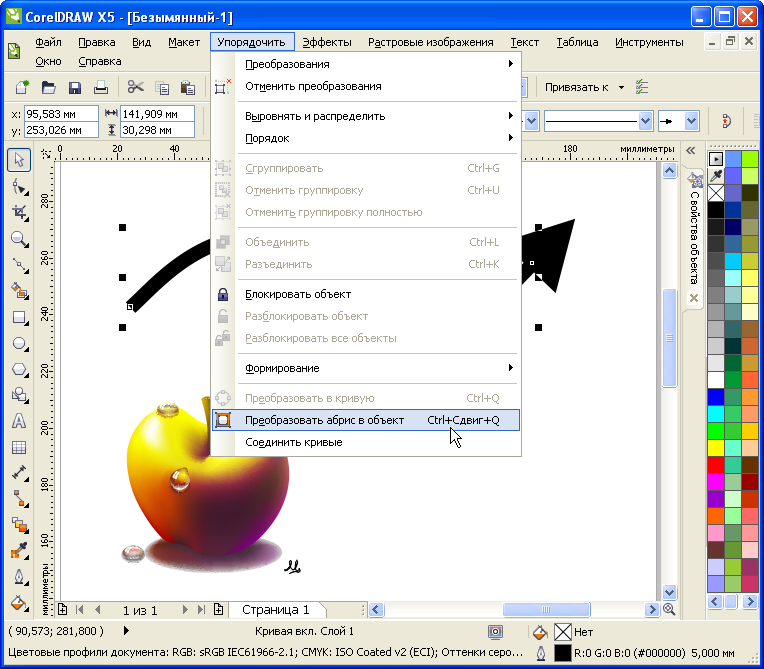Expand Выровнять и распределить submenu

[x=378, y=116]
